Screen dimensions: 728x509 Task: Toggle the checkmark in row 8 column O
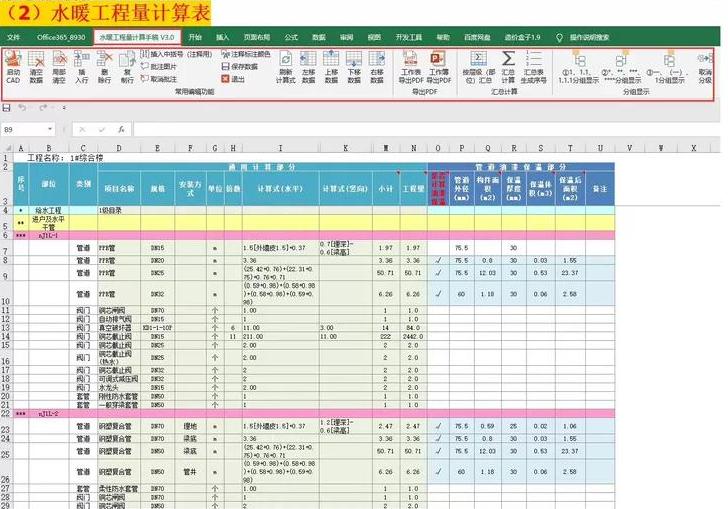439,260
